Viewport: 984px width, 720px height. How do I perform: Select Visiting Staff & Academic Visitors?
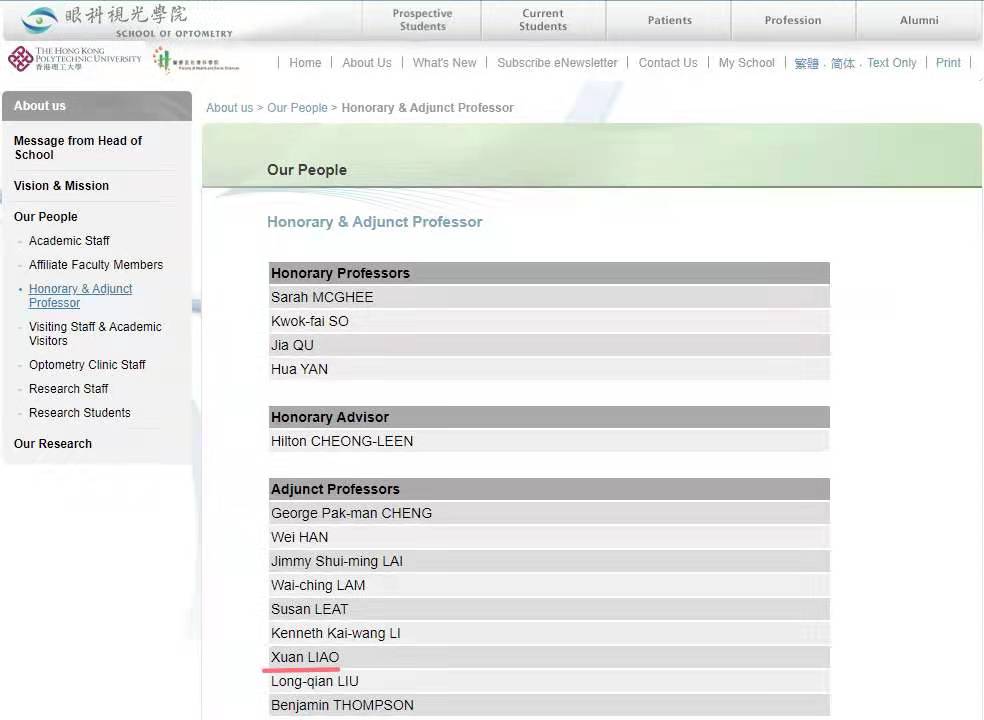[x=95, y=334]
